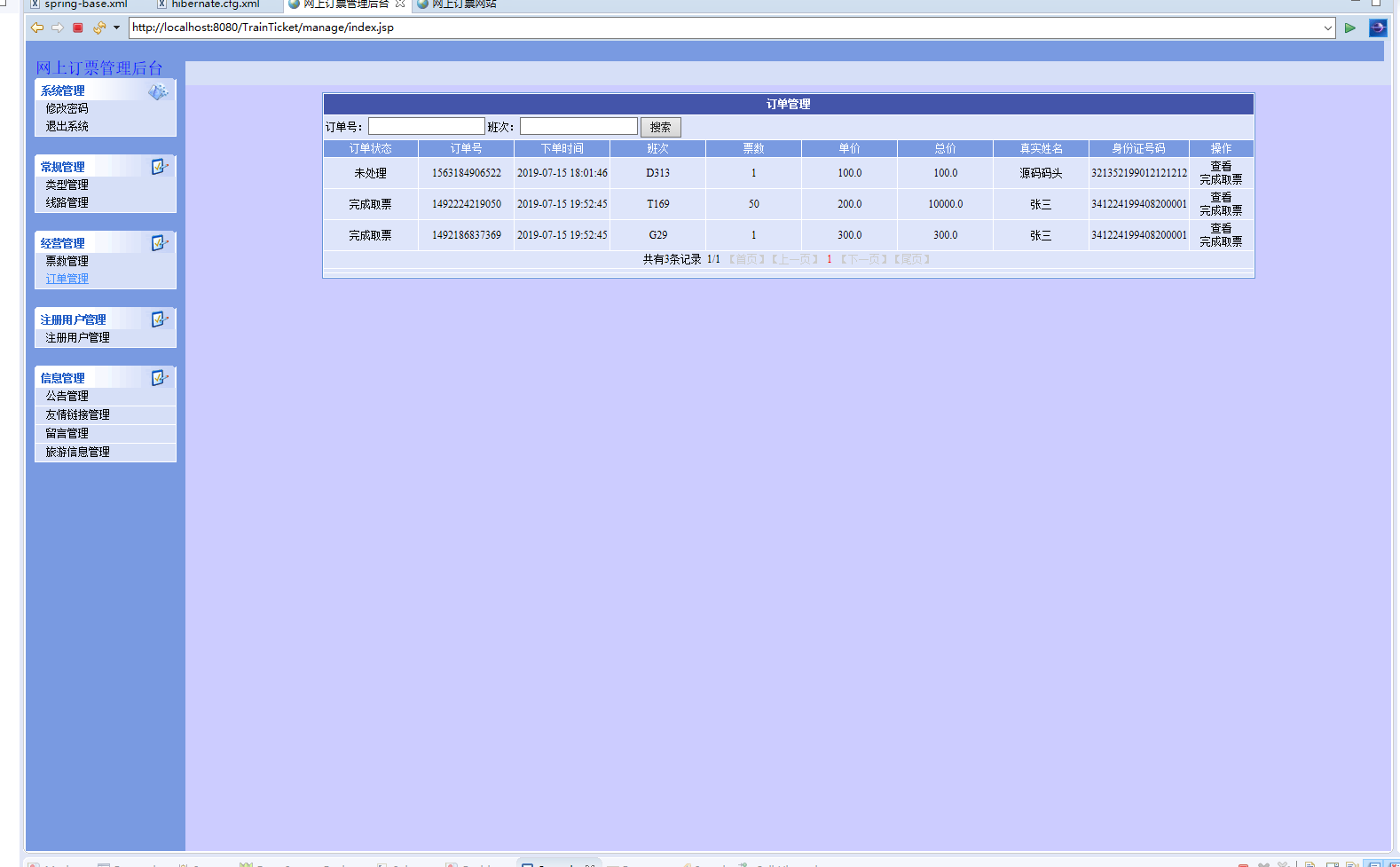Click 完成取票 action for order 1492186837369
This screenshot has height=867, width=1400.
tap(1221, 241)
